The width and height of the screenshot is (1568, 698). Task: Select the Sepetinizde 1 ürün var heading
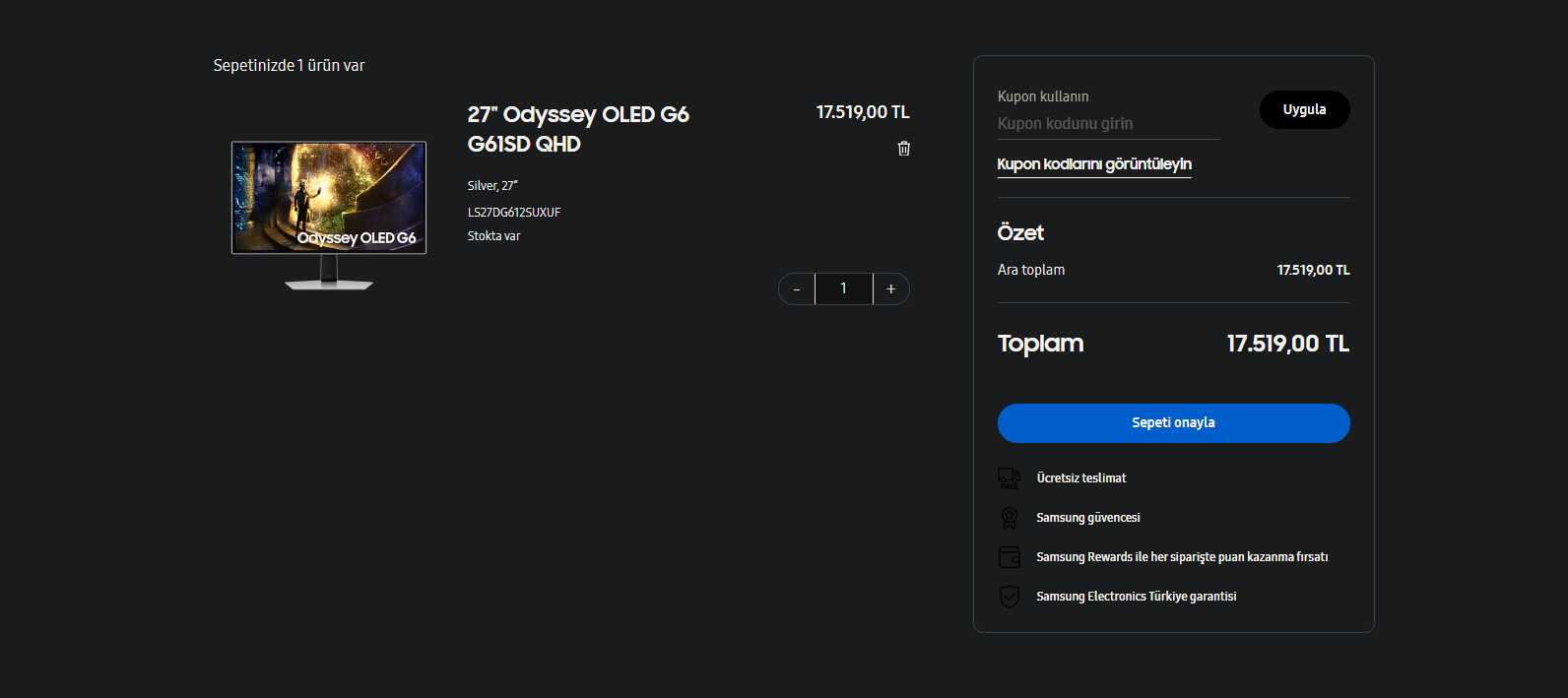point(289,66)
